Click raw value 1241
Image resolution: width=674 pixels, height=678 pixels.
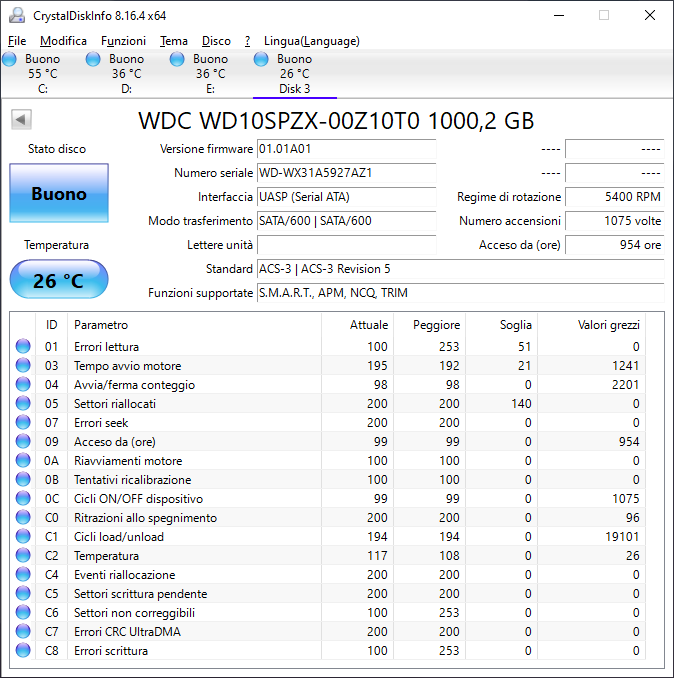pos(626,365)
